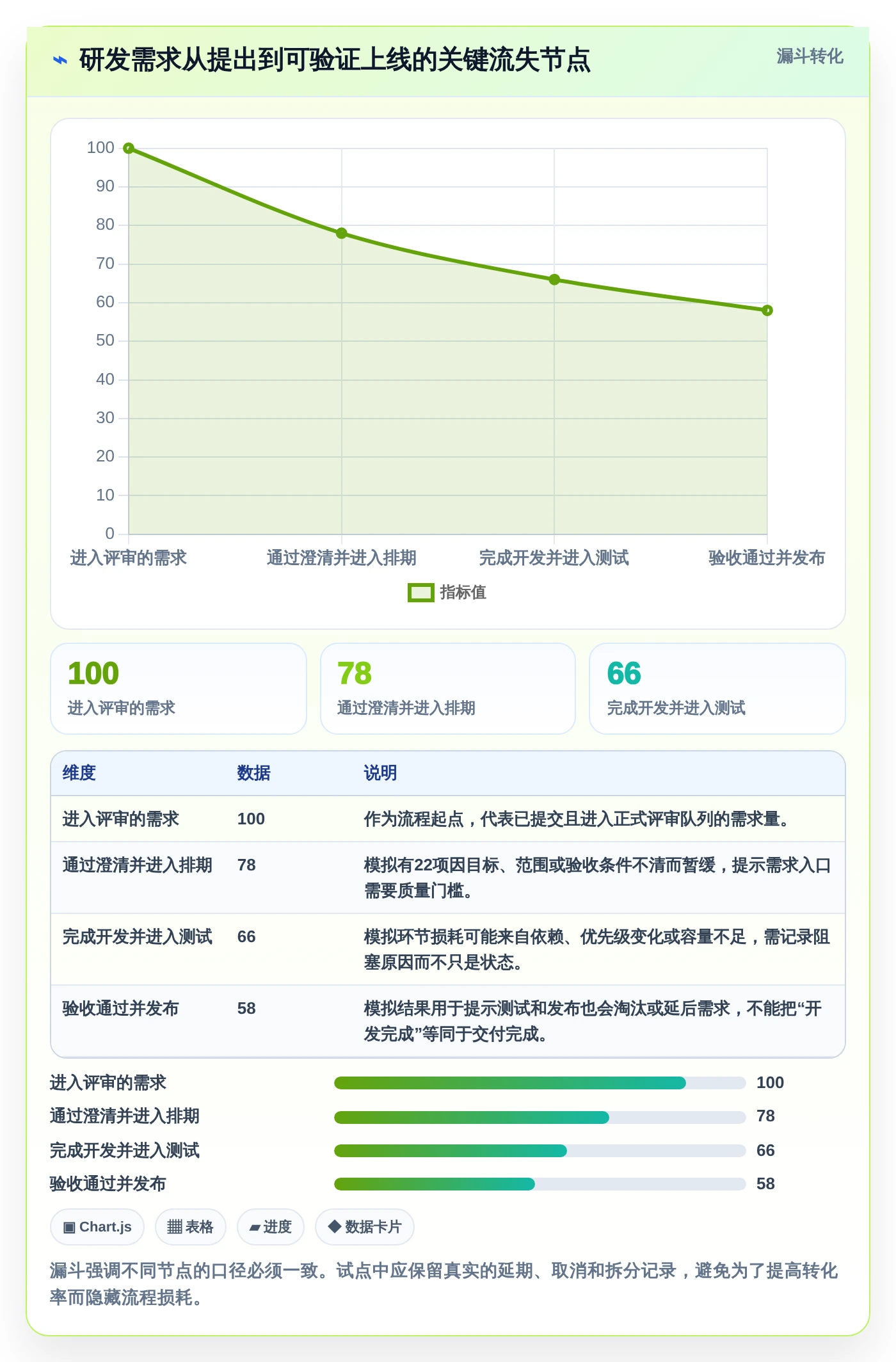Click progress label 通过澄清并进入排期
The width and height of the screenshot is (896, 1362).
tap(125, 1116)
